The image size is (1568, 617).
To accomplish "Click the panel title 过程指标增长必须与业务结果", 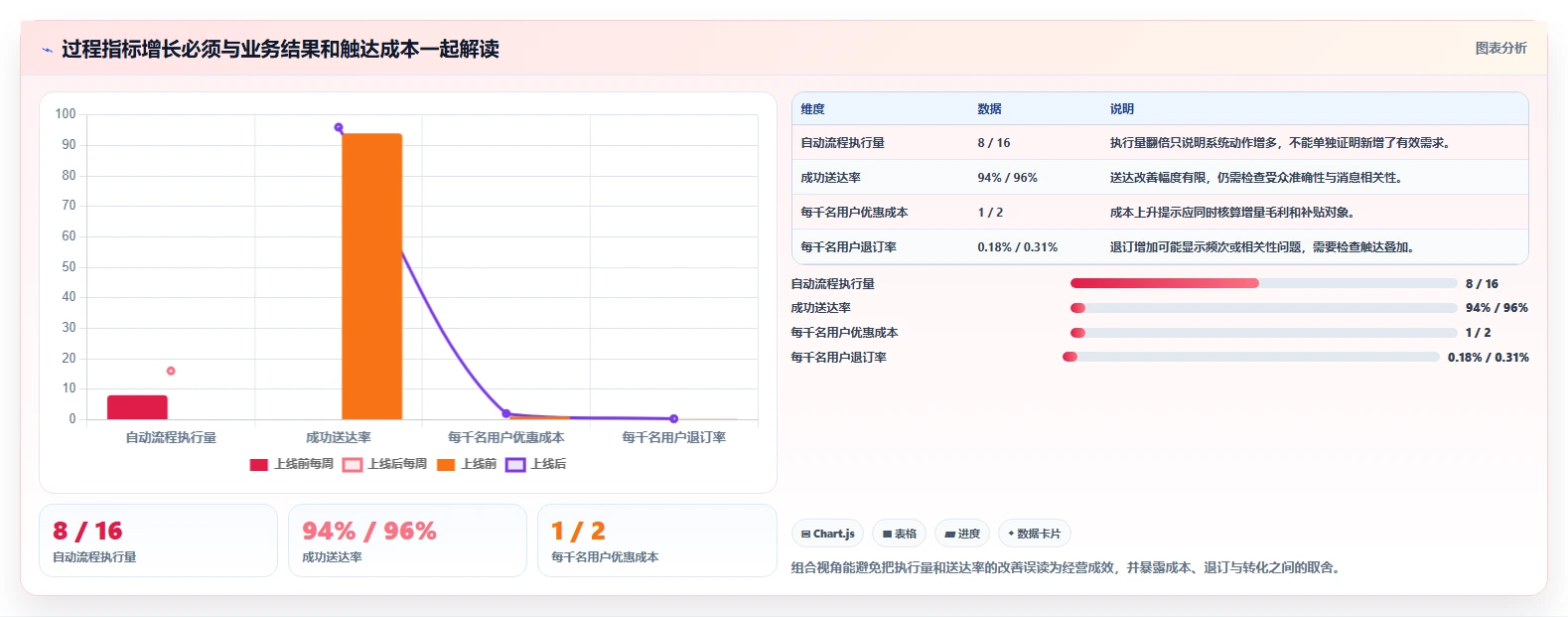I will click(x=280, y=50).
